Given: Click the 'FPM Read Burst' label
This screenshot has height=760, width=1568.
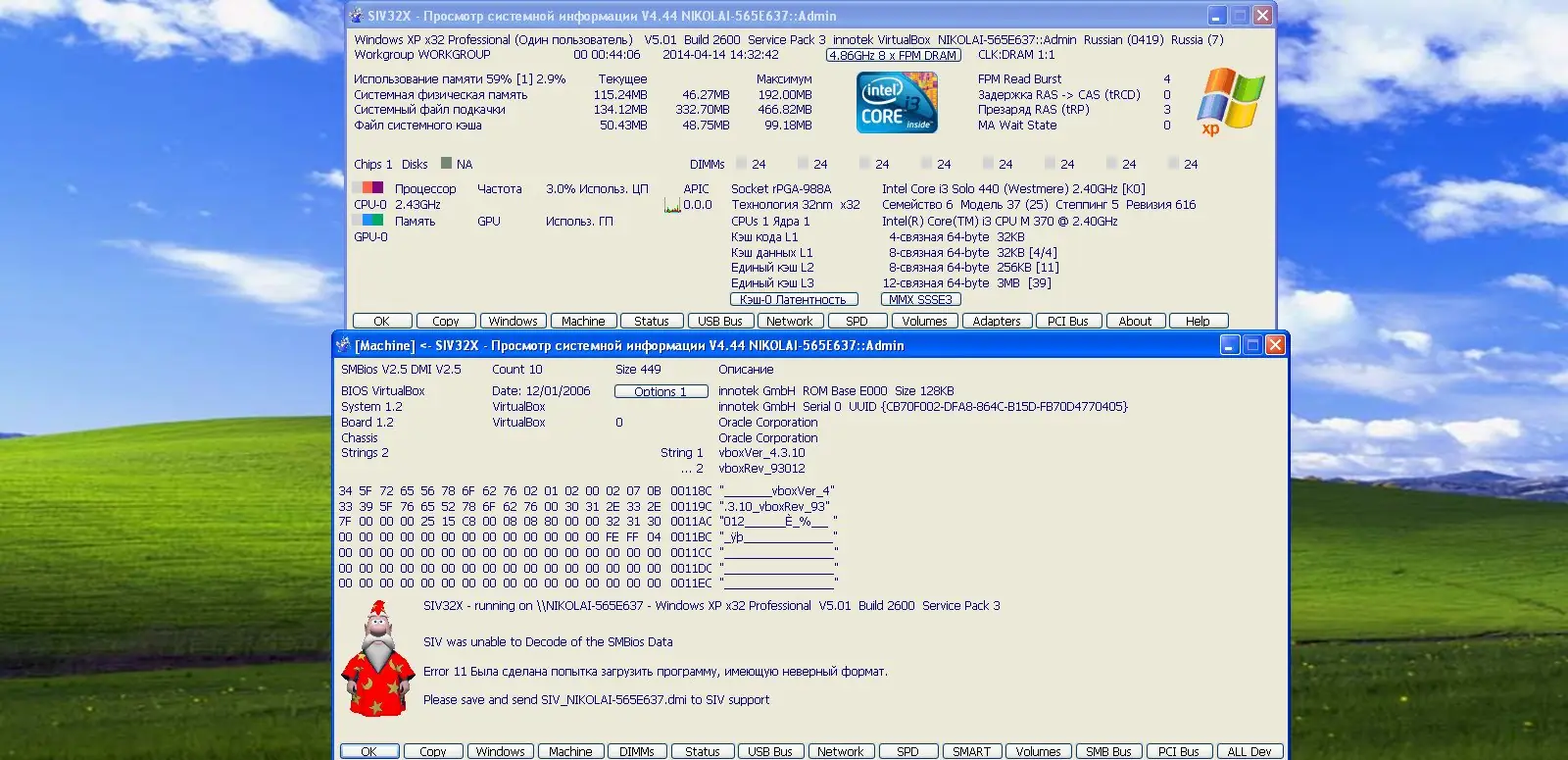Looking at the screenshot, I should pos(1019,79).
